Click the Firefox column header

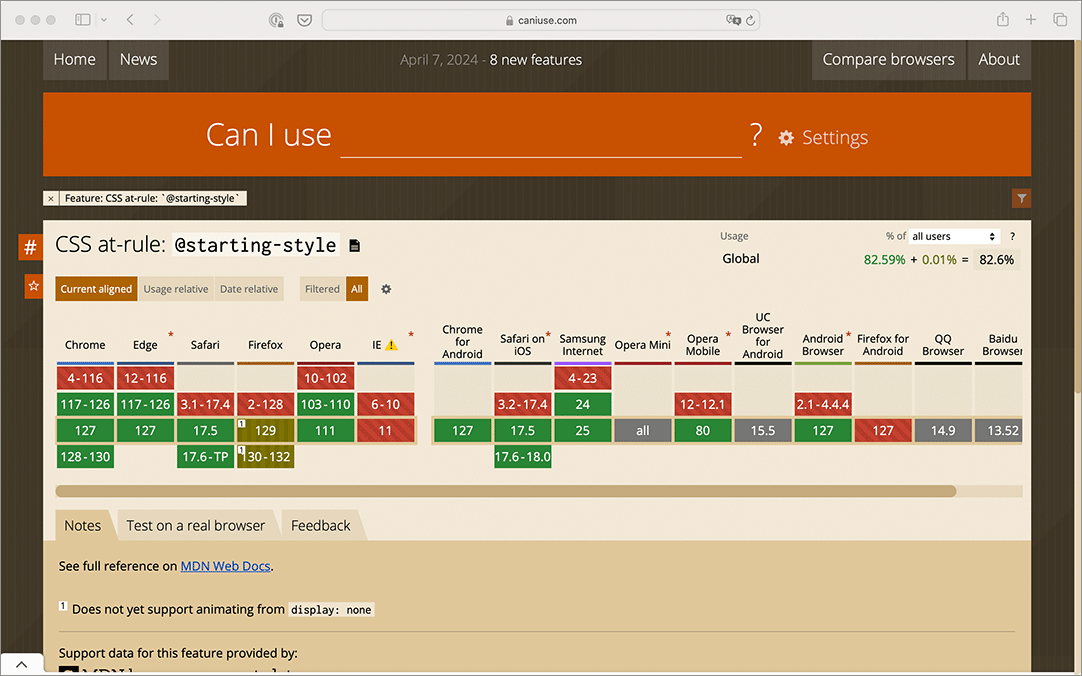(x=266, y=345)
